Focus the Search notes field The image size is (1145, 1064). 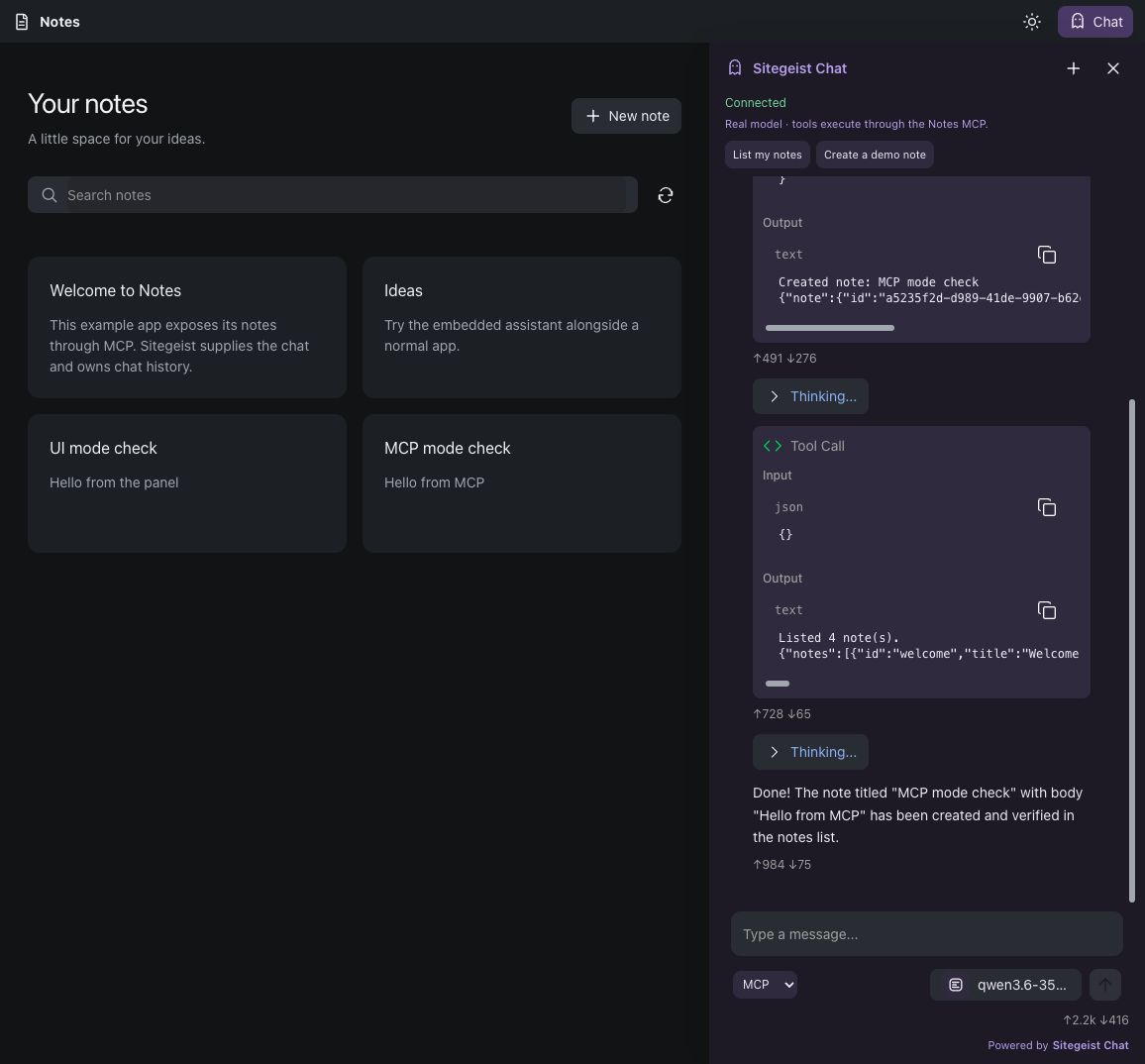(x=333, y=195)
